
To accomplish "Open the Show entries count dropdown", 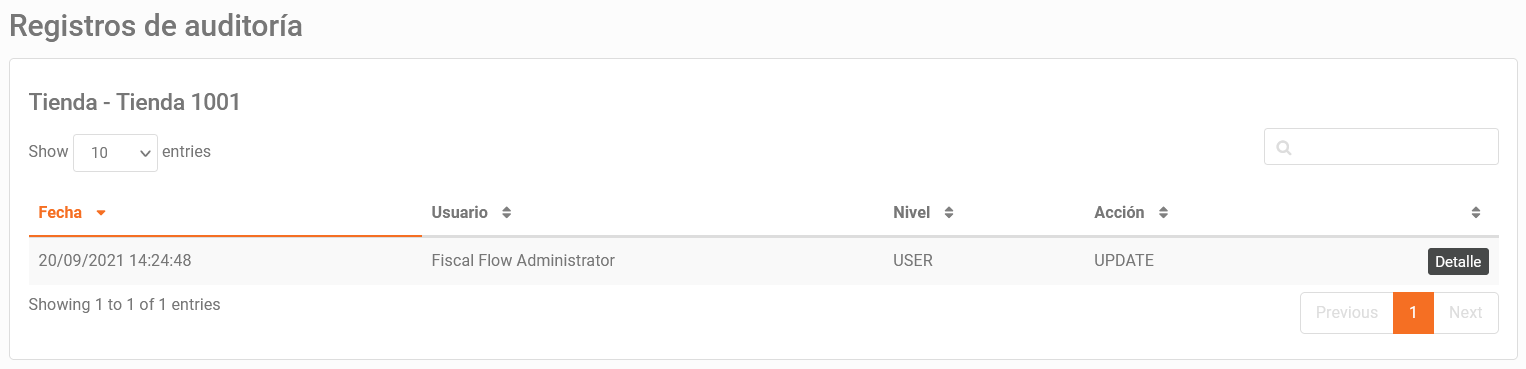I will [x=115, y=153].
